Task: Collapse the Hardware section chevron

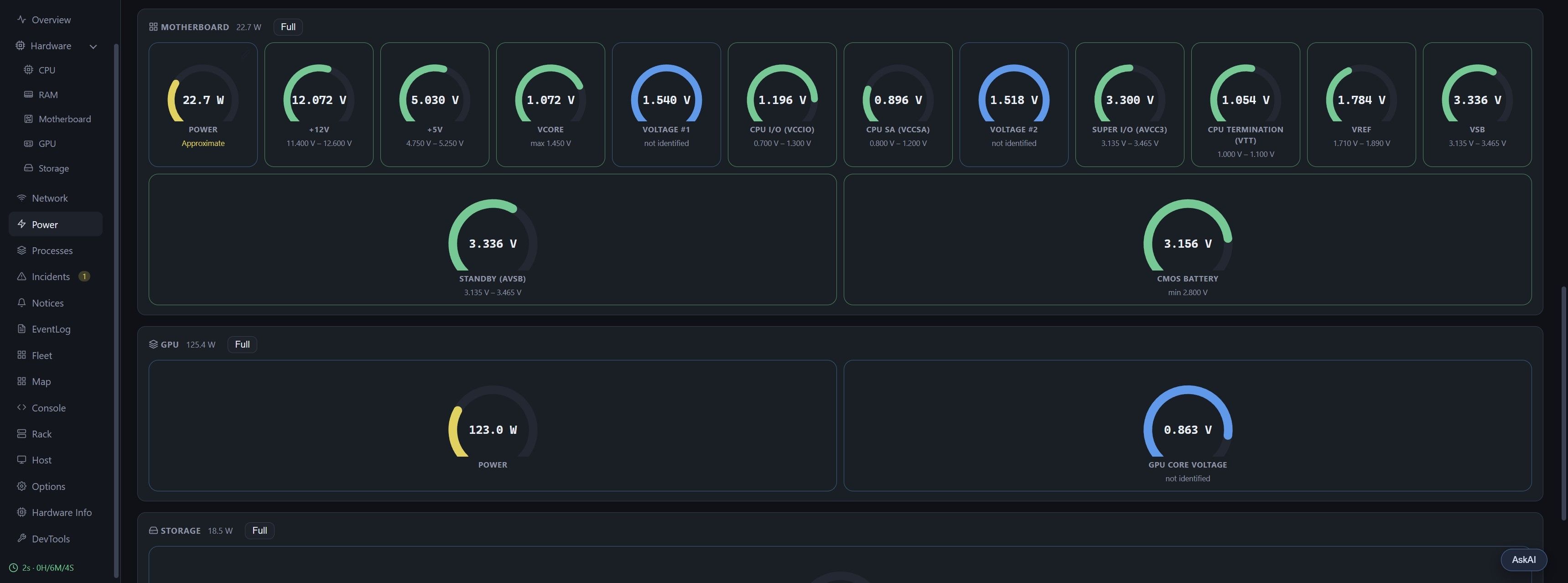Action: click(93, 46)
